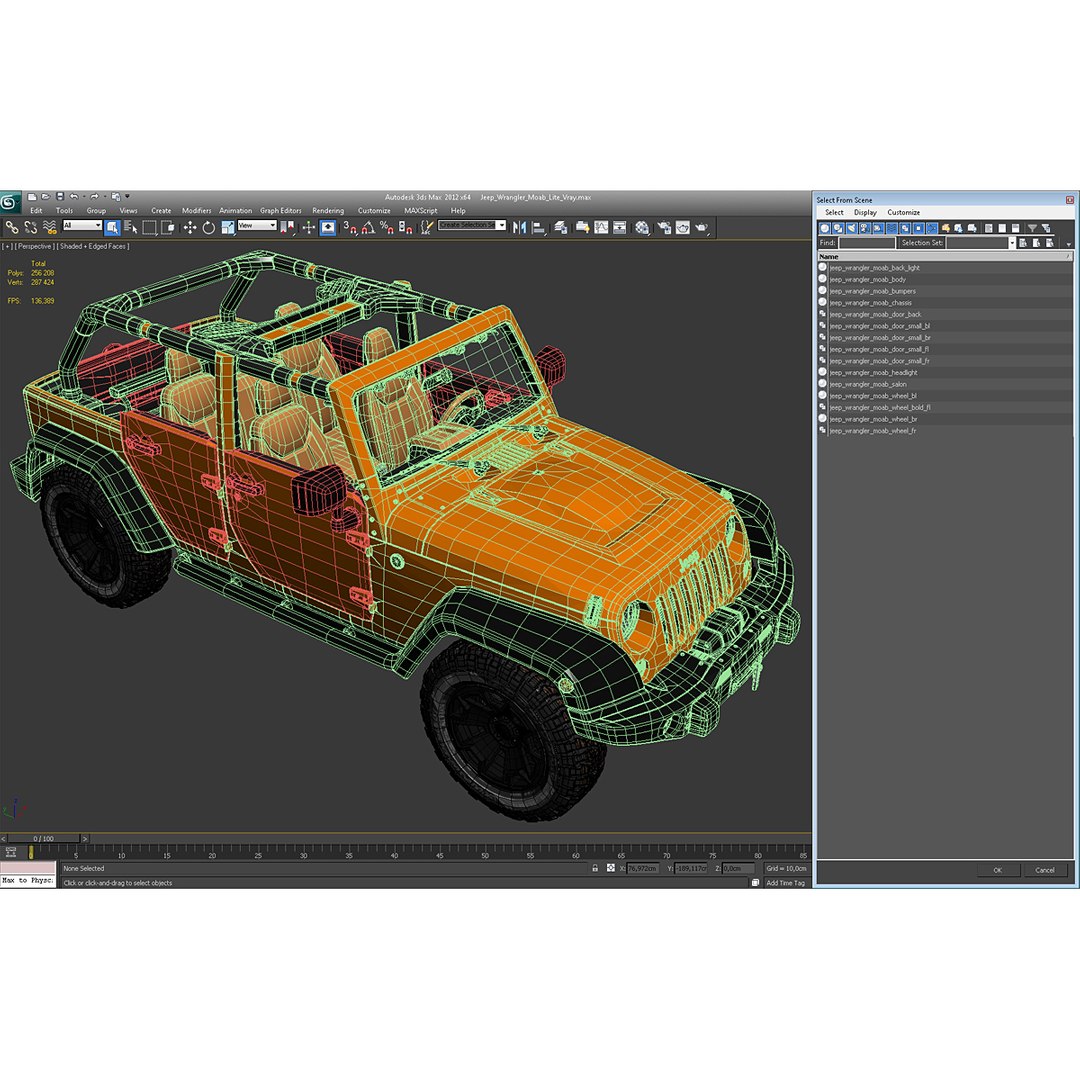Activate the Select and Rotate tool
The width and height of the screenshot is (1080, 1080).
tap(209, 227)
